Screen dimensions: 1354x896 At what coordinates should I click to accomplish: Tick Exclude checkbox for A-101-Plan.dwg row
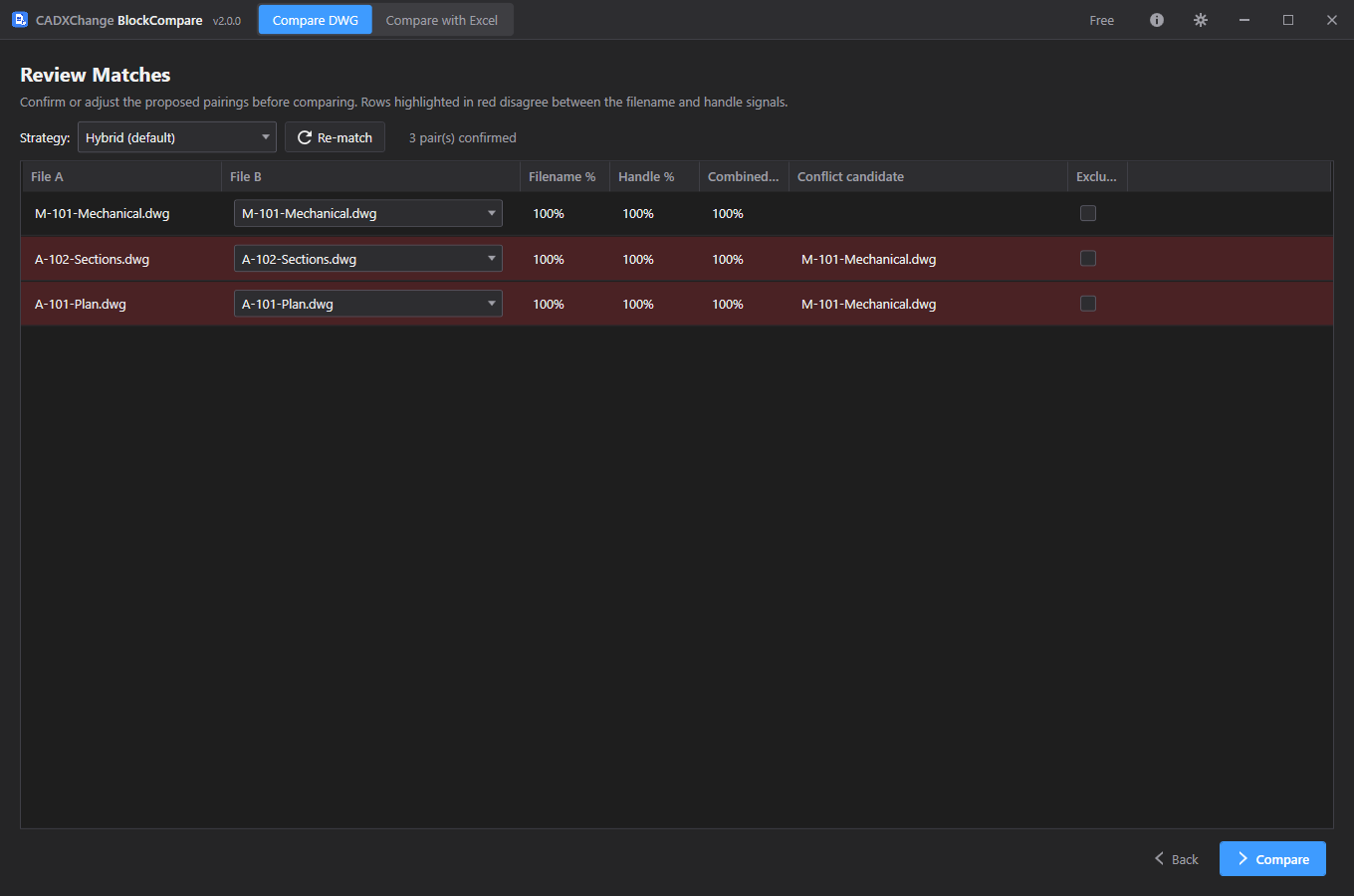(1088, 304)
